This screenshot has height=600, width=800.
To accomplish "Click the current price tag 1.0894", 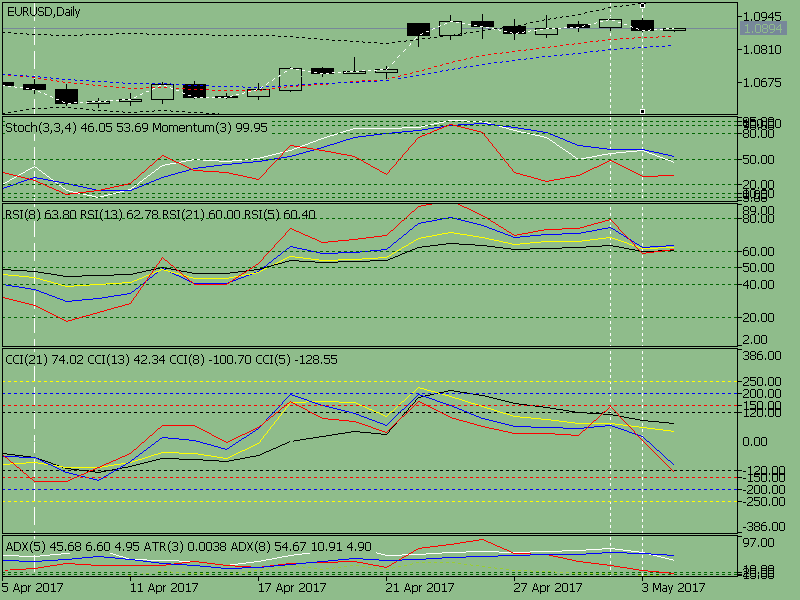I will [x=763, y=29].
